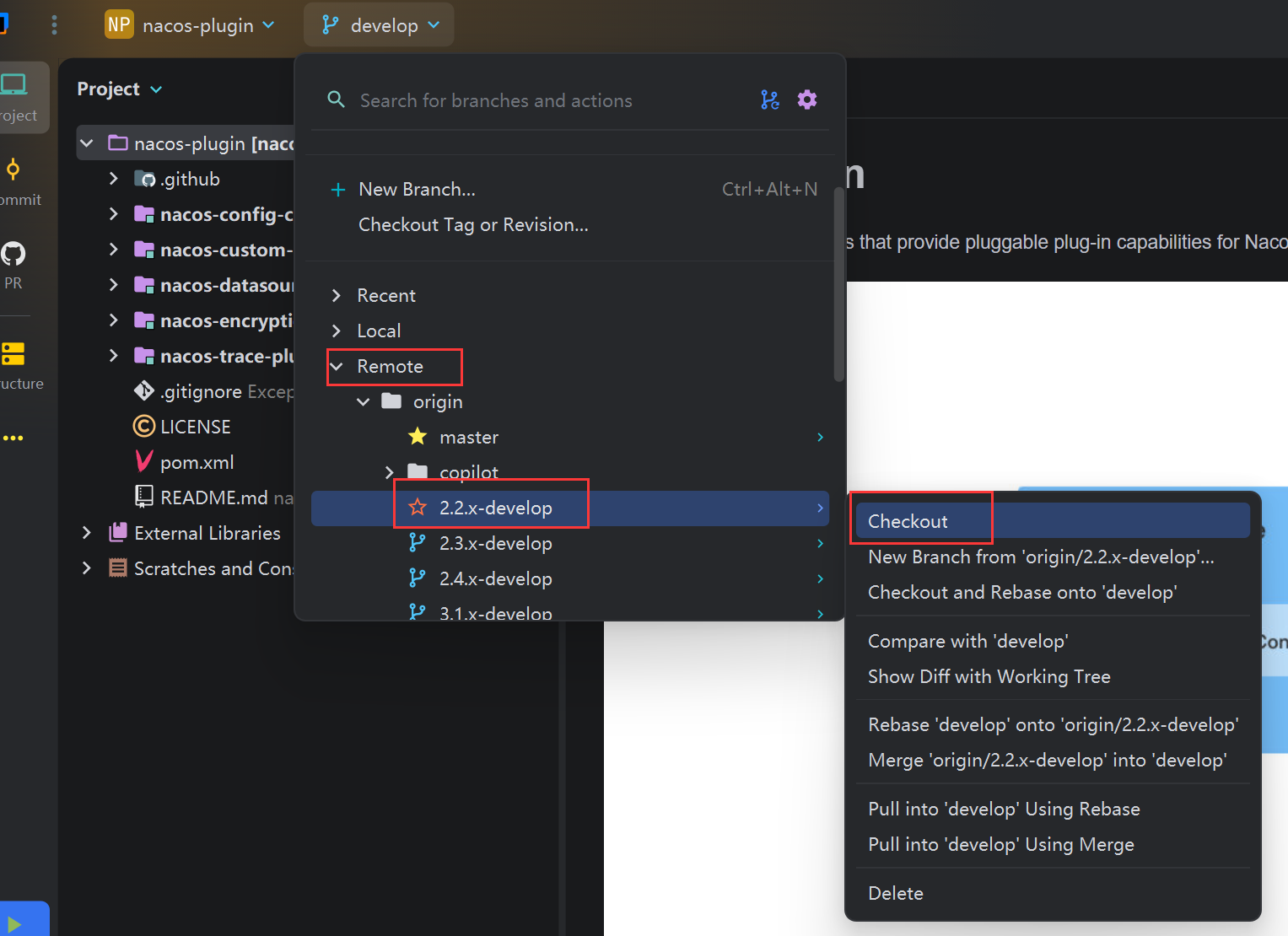Open the Project tool window icon
Image resolution: width=1288 pixels, height=936 pixels.
[13, 84]
